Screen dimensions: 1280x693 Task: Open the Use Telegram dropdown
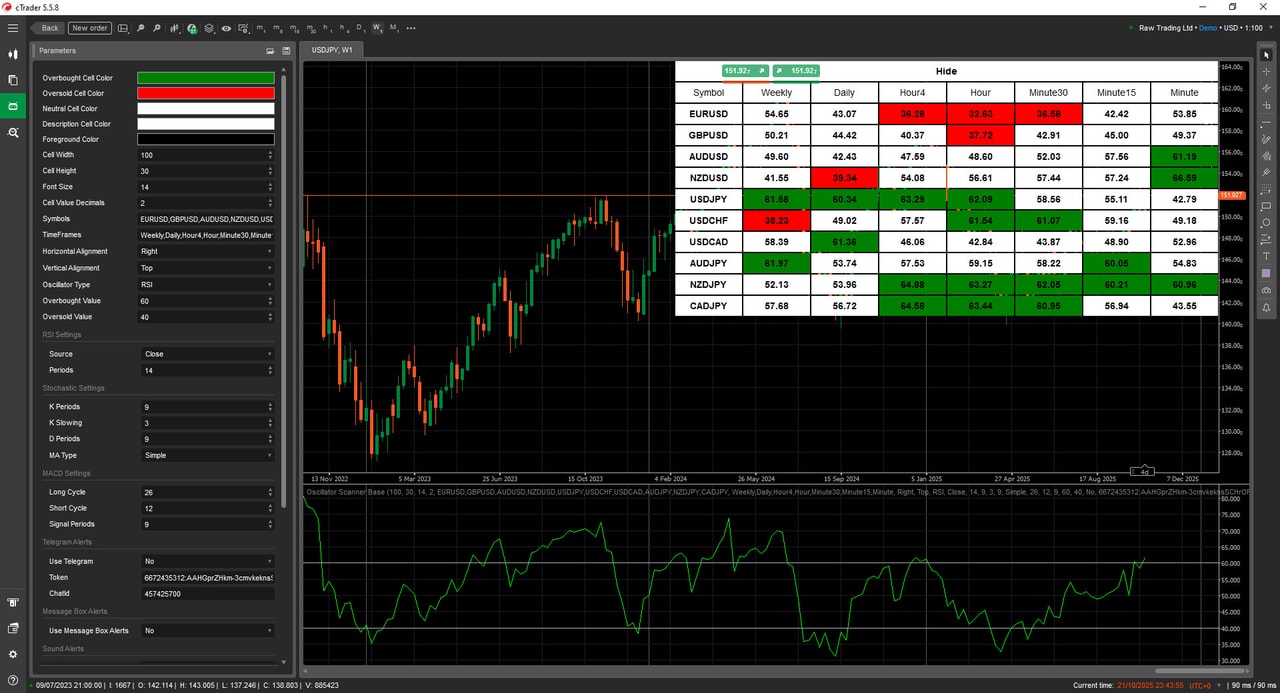click(x=207, y=561)
